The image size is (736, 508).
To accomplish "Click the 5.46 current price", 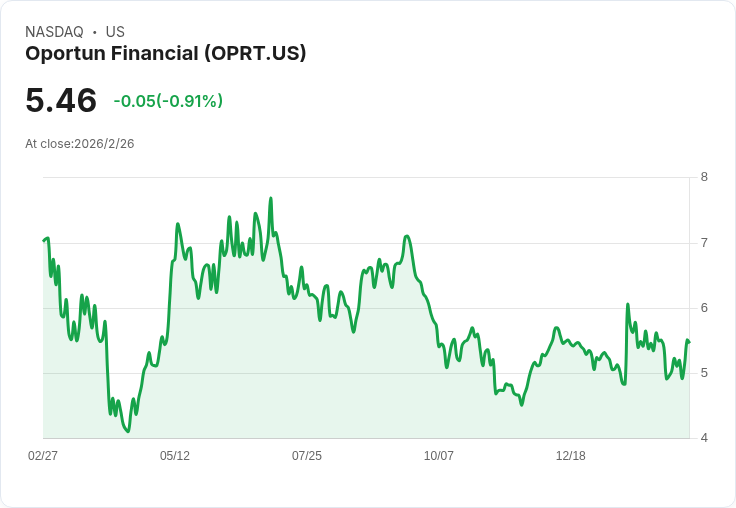I will pos(61,100).
